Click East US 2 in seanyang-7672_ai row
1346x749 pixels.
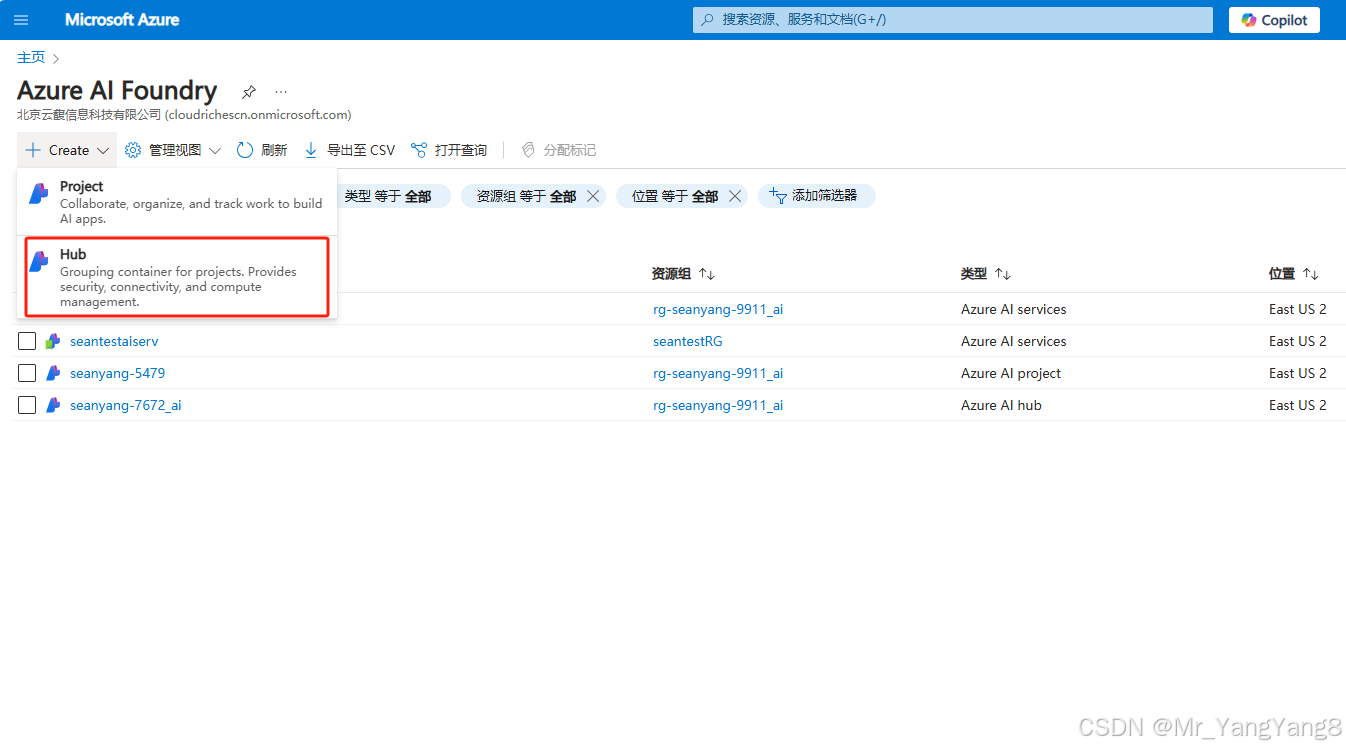1298,405
